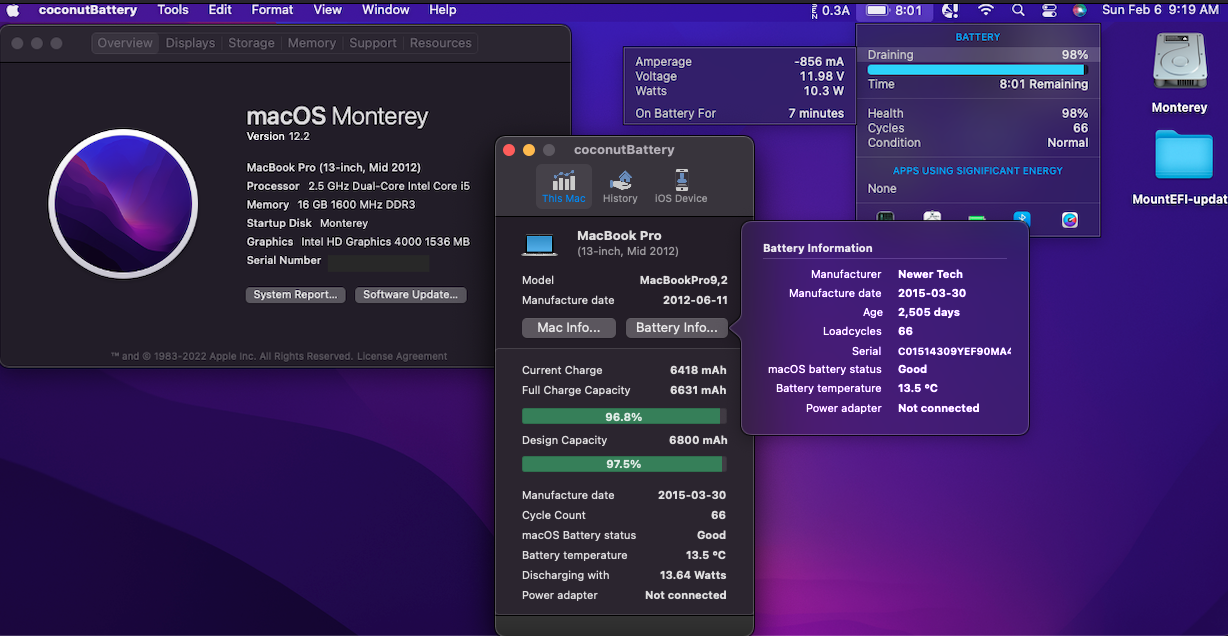This screenshot has width=1228, height=636.
Task: Click the menu bar icon next to Wi-Fi
Action: click(951, 10)
